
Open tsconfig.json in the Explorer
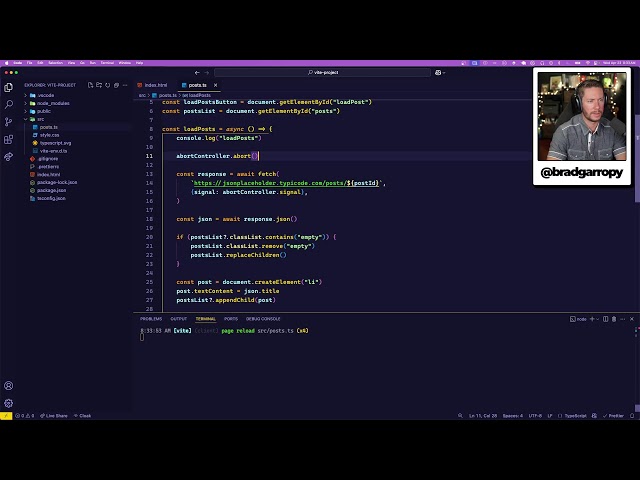point(51,198)
